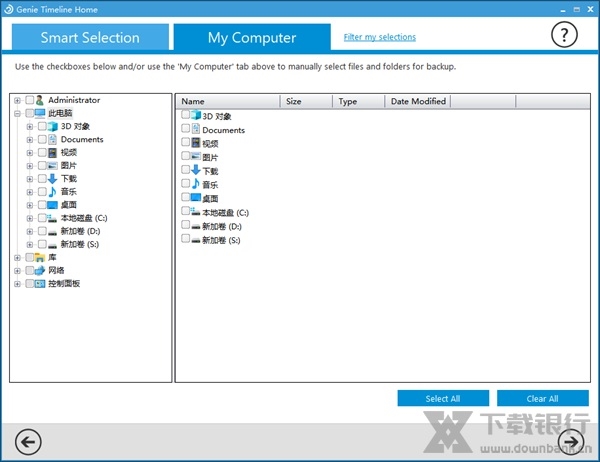The height and width of the screenshot is (462, 600).
Task: Click the 音乐 music note icon in file list
Action: point(196,184)
